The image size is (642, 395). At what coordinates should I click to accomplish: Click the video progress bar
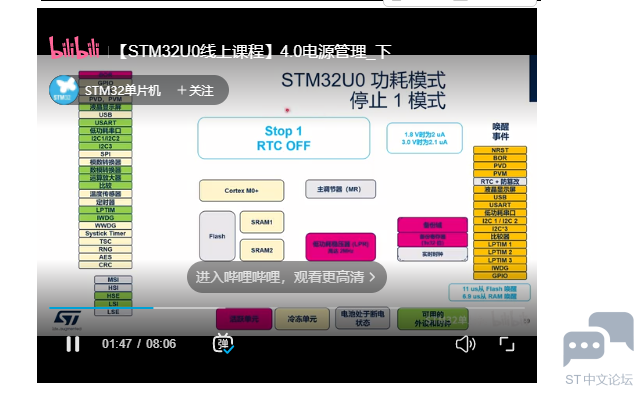[287, 307]
